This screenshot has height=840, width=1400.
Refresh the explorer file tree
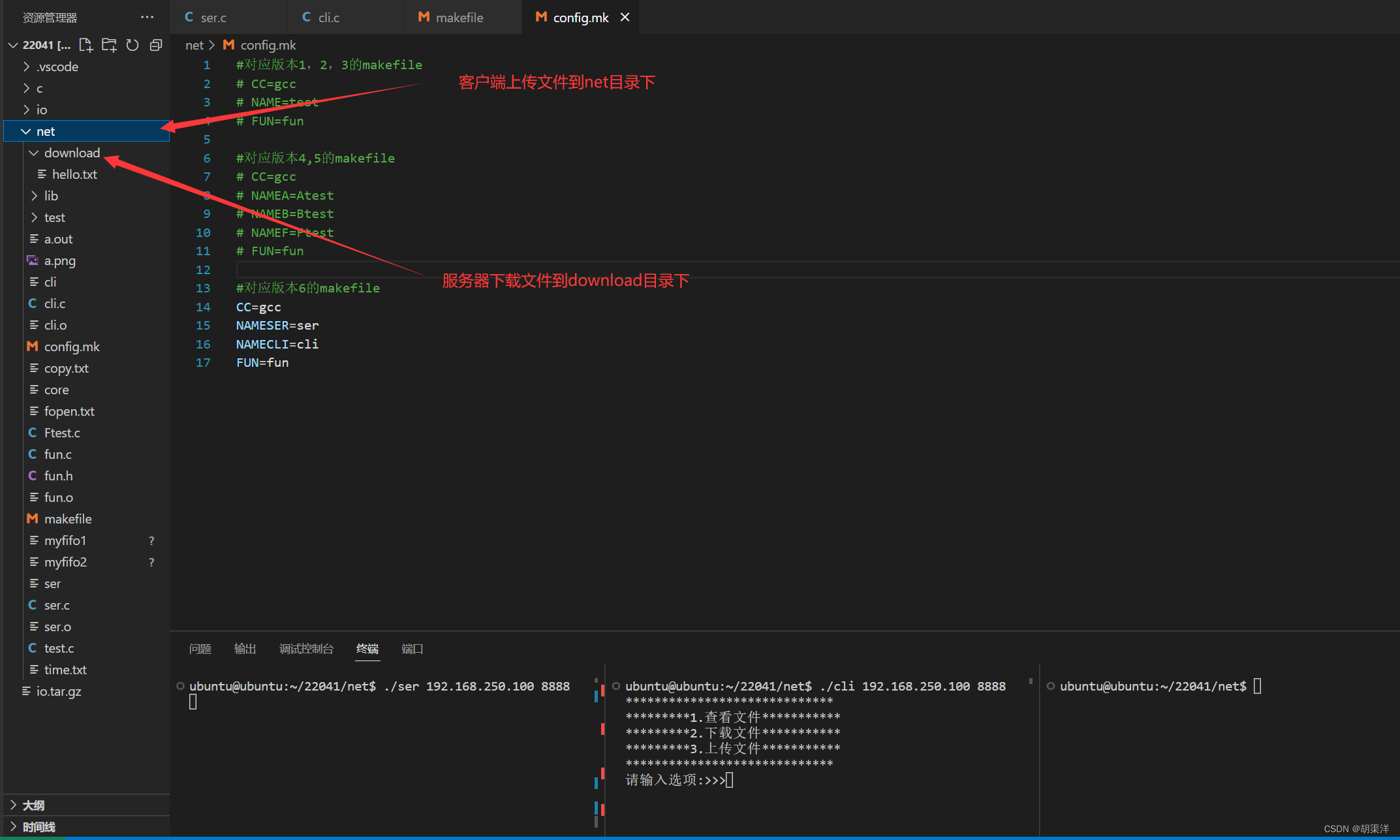pos(132,45)
